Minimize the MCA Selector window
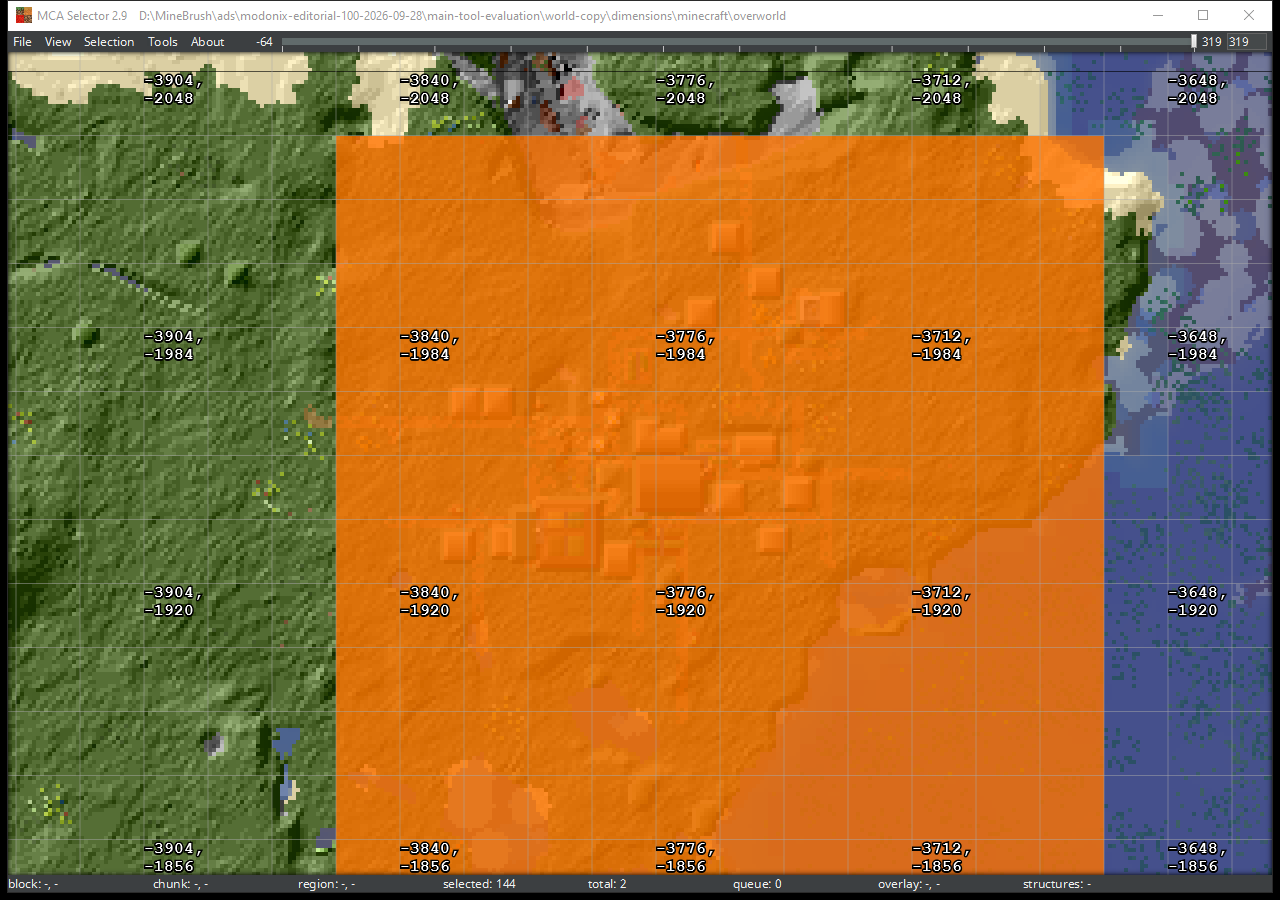Viewport: 1280px width, 900px height. 1158,15
